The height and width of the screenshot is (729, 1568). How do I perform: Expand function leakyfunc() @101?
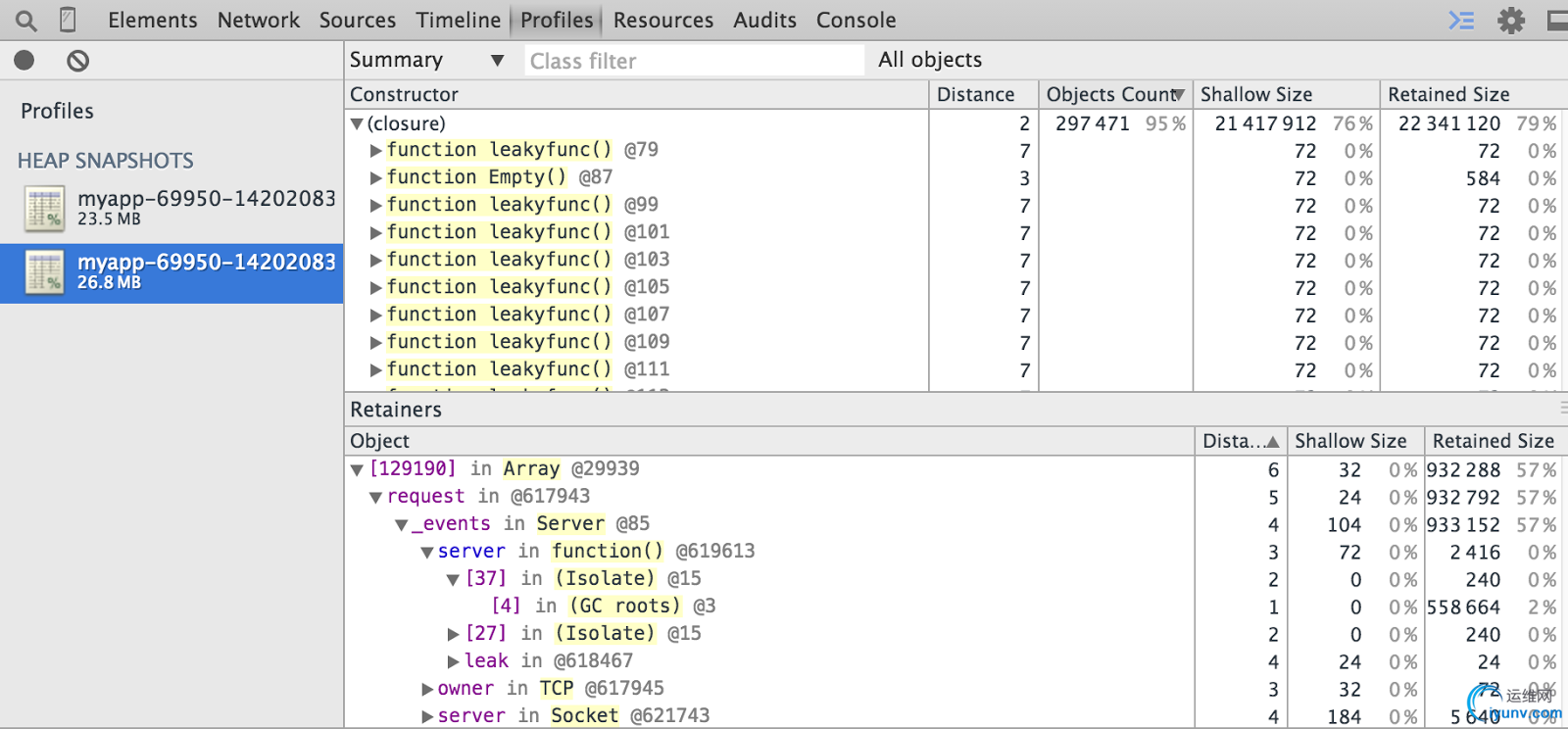click(x=375, y=233)
